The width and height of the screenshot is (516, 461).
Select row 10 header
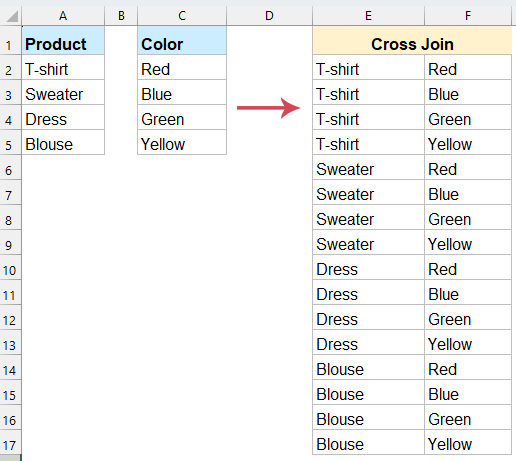[x=10, y=267]
